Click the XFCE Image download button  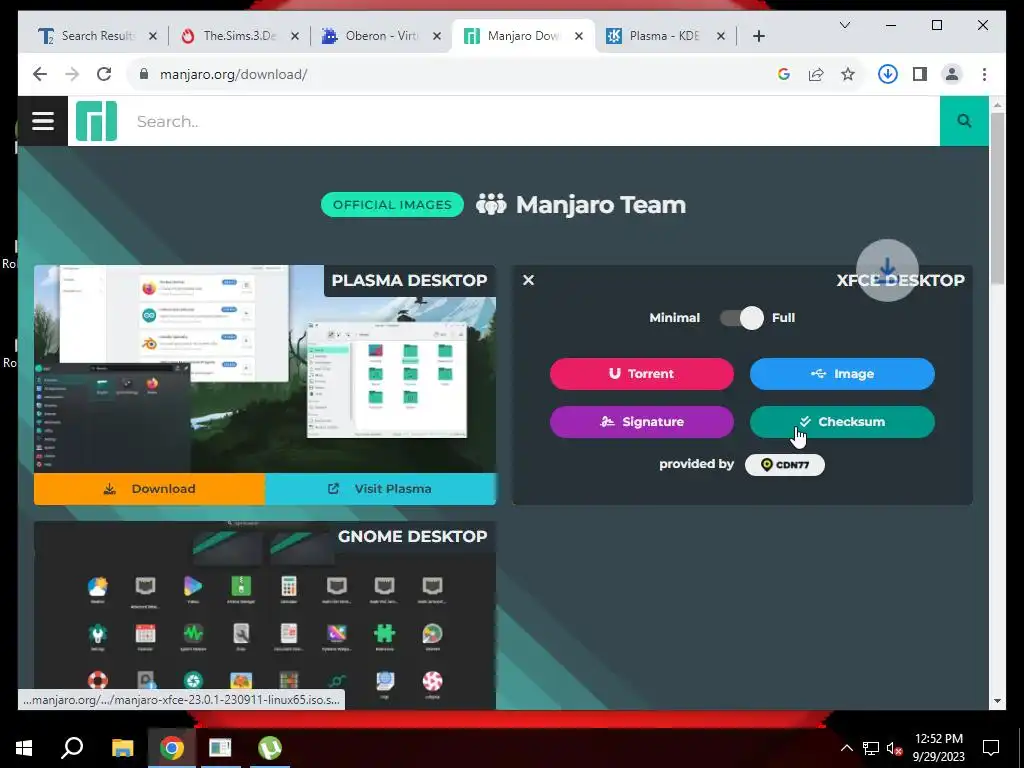(842, 374)
